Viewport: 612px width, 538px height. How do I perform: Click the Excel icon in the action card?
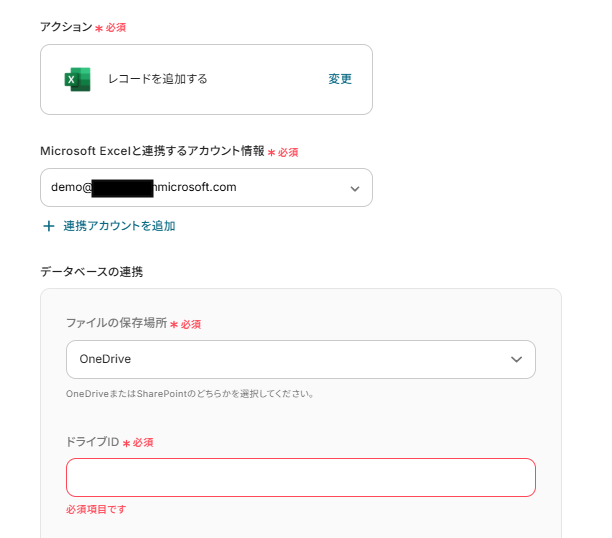pos(77,79)
